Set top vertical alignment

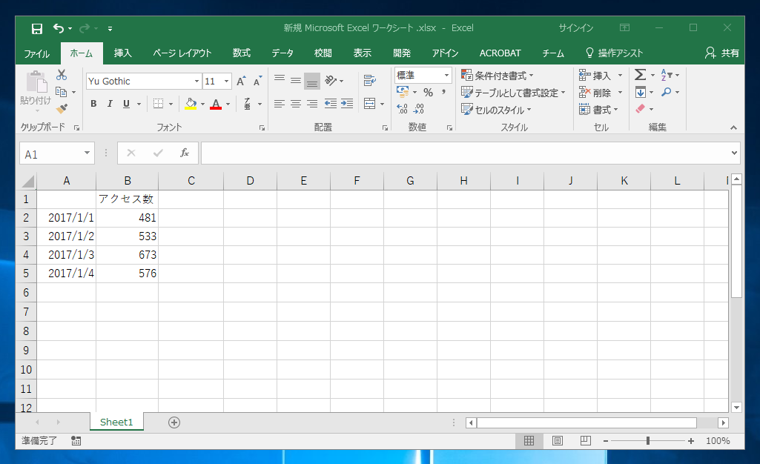(279, 80)
